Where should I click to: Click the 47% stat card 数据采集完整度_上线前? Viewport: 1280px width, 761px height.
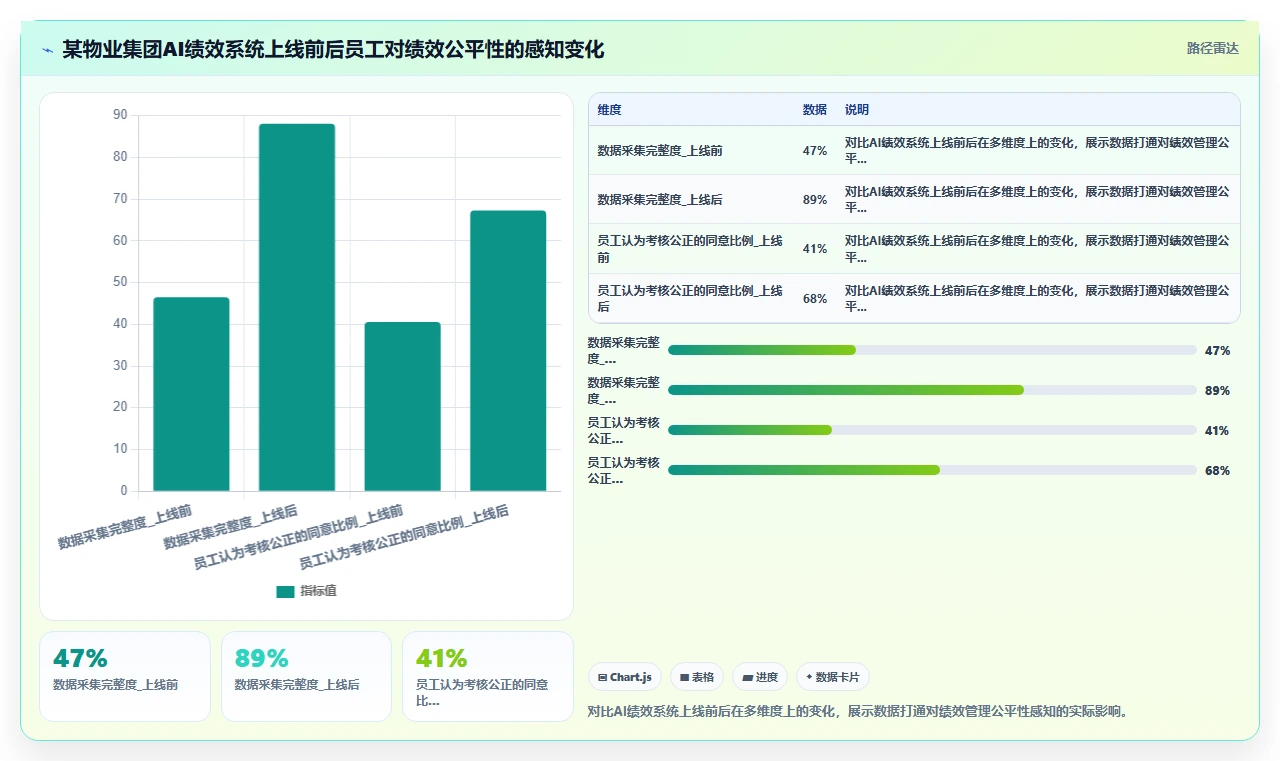click(125, 676)
